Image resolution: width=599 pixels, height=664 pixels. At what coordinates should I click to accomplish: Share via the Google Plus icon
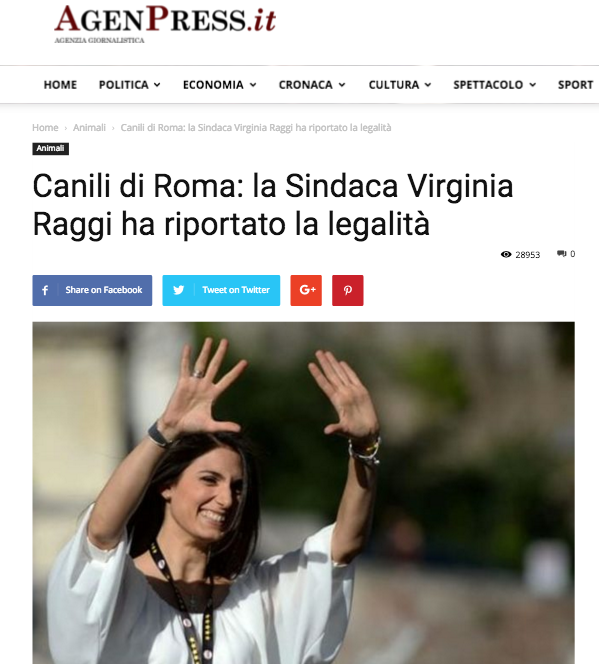[x=306, y=290]
